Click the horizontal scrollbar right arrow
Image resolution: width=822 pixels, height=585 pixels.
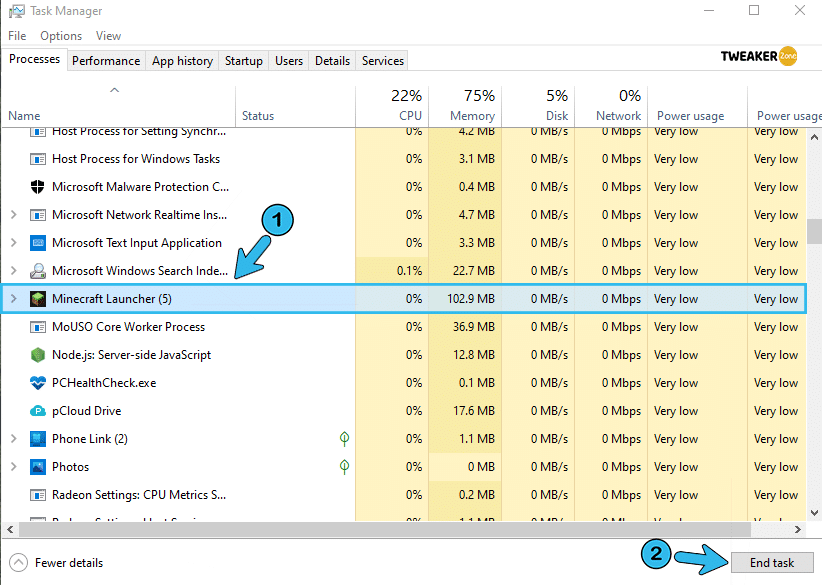tap(797, 529)
